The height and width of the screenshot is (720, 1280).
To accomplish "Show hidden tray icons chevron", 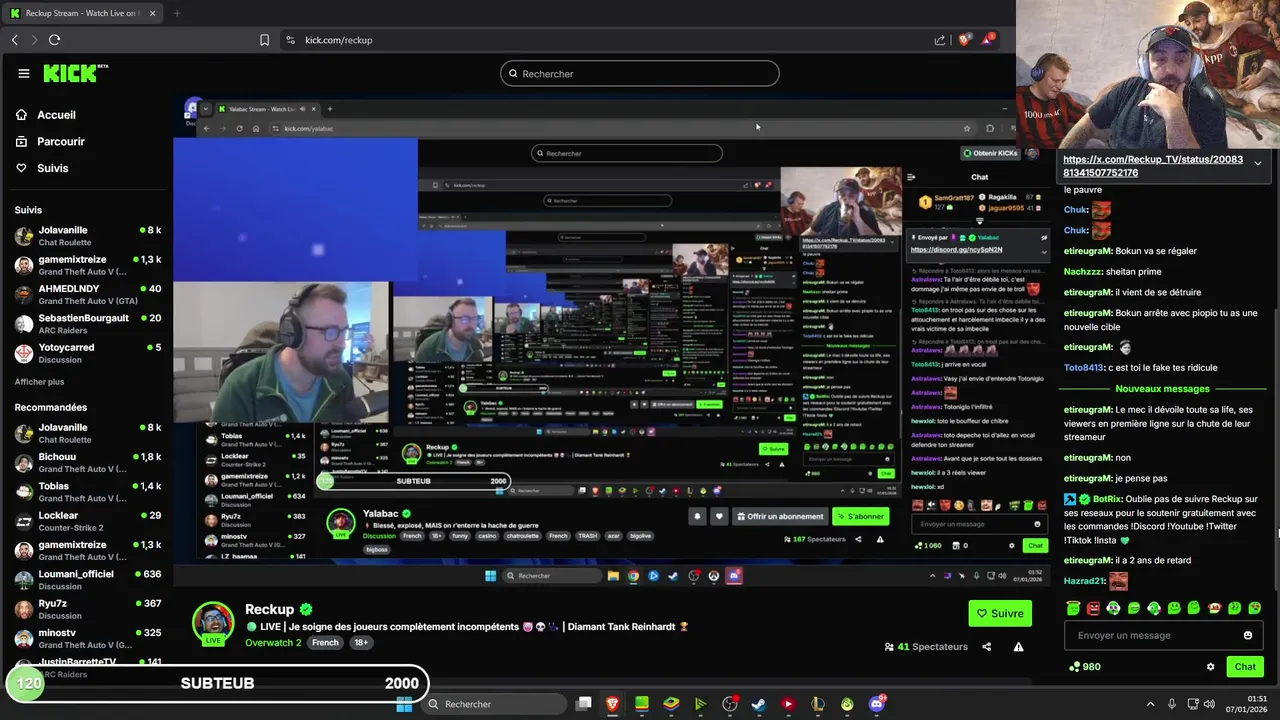I will click(1150, 704).
